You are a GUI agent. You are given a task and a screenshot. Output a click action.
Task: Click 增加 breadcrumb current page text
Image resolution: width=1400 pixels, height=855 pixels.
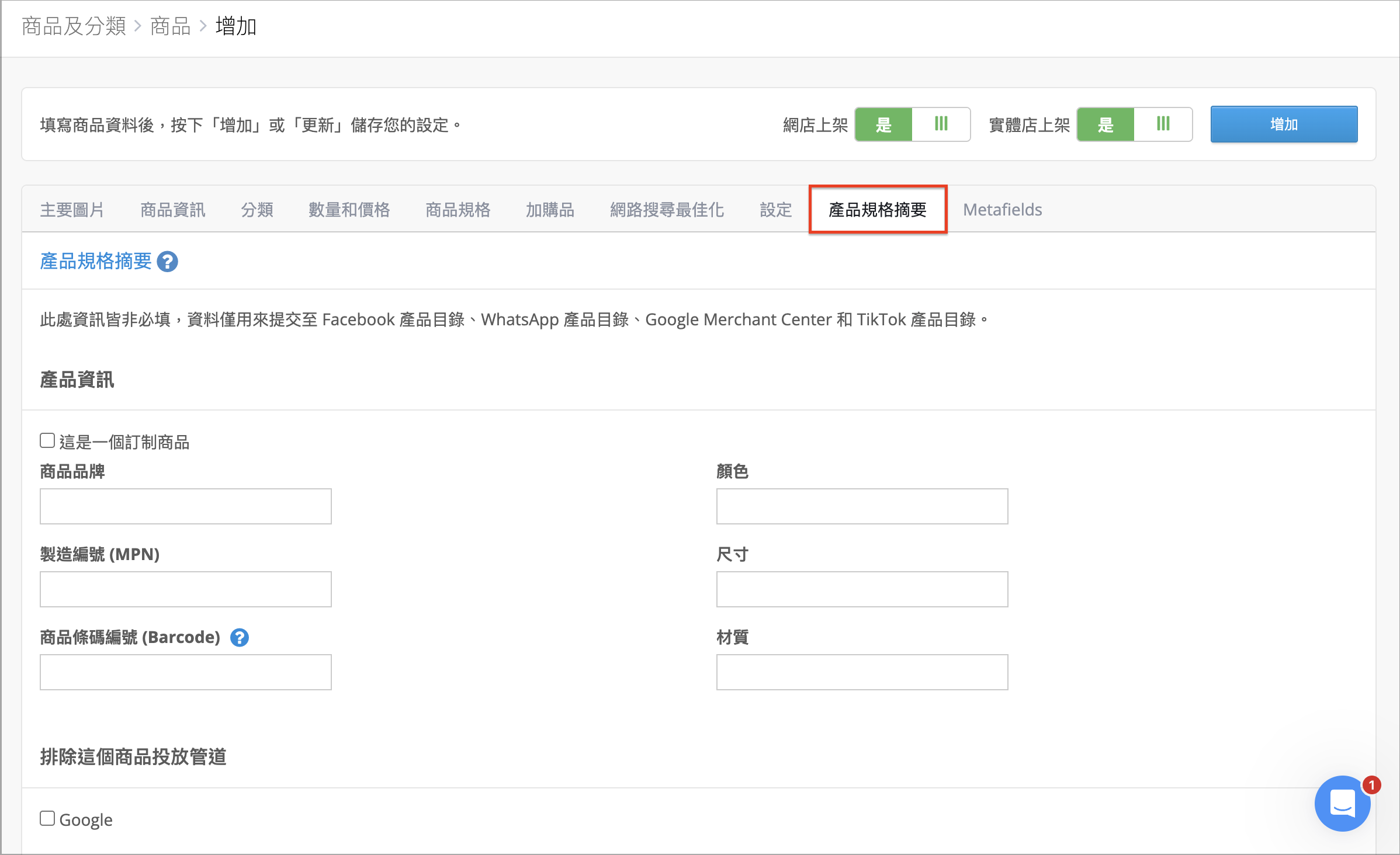236,26
